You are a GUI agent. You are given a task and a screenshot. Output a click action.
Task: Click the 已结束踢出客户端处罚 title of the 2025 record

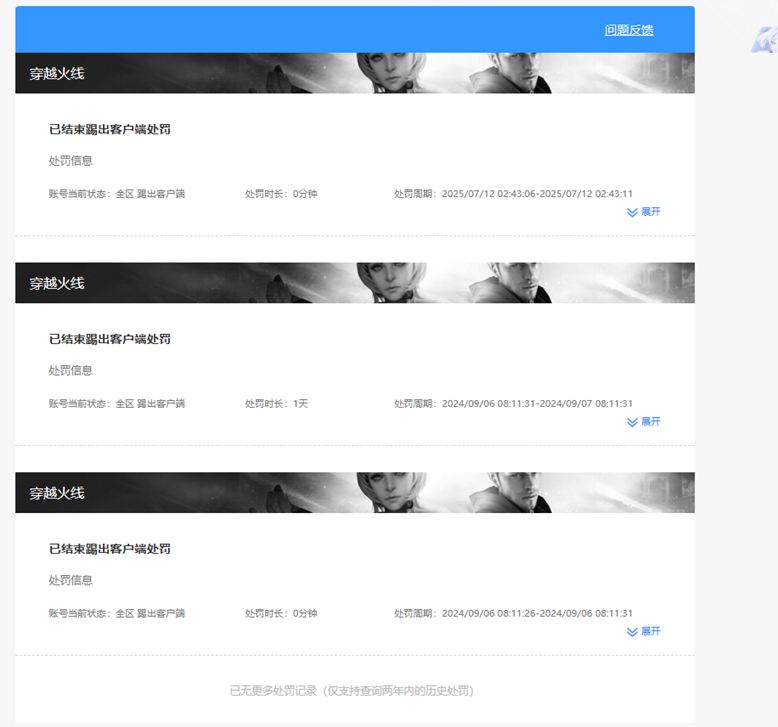click(110, 130)
